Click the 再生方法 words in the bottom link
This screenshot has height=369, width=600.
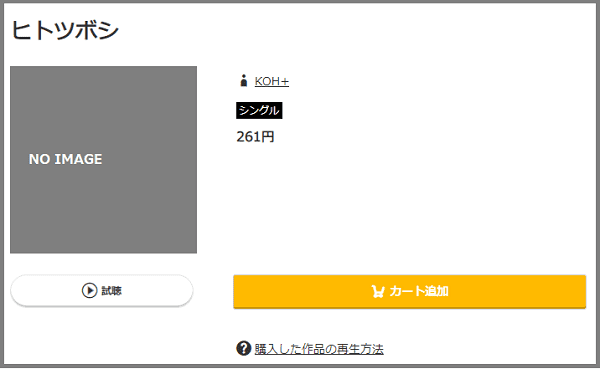[360, 349]
